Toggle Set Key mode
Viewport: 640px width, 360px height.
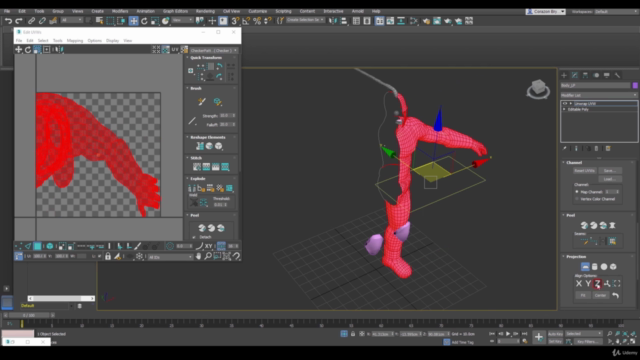pos(556,341)
